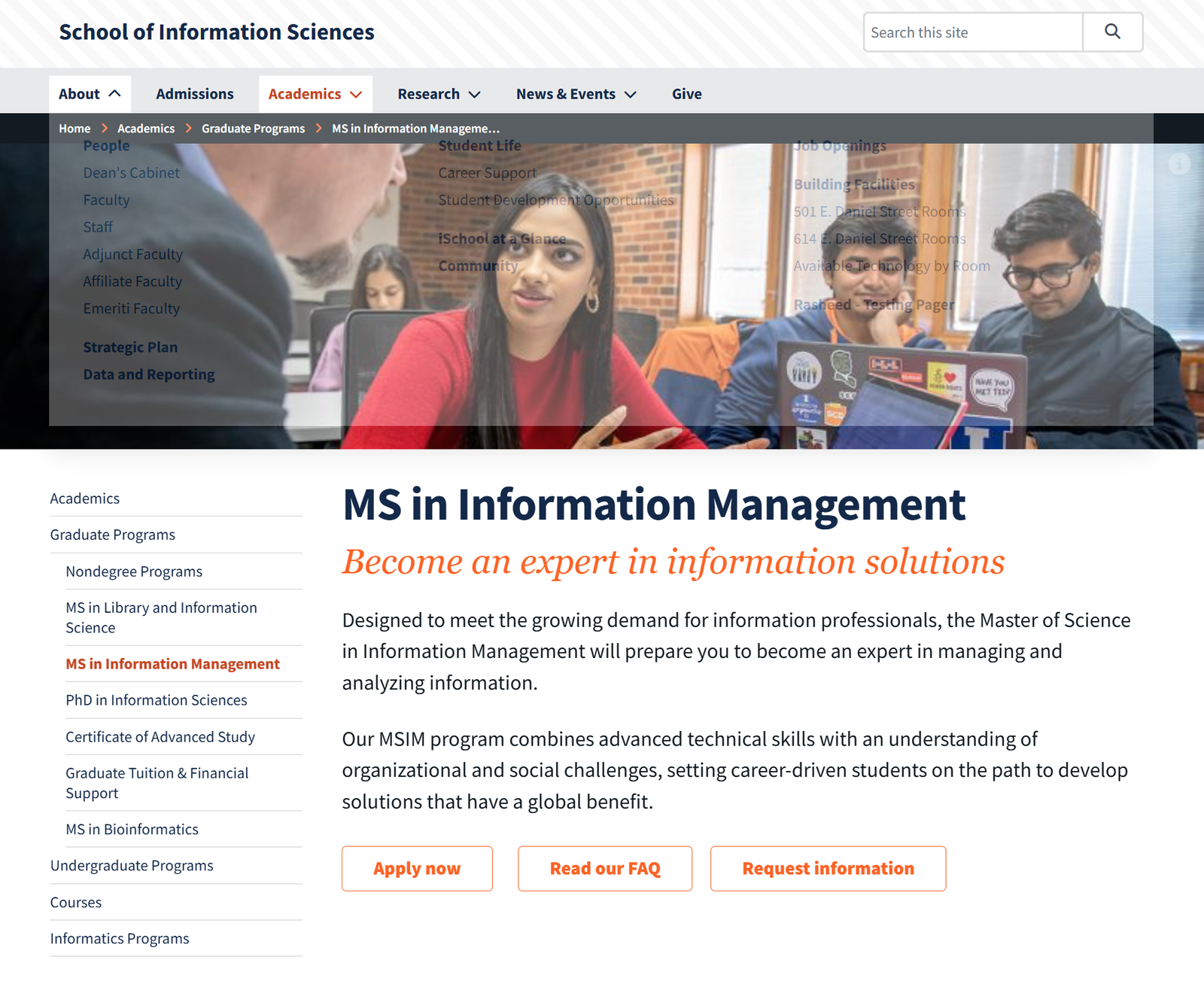Image resolution: width=1204 pixels, height=987 pixels.
Task: Open iSchool at a Glance link
Action: (x=502, y=239)
